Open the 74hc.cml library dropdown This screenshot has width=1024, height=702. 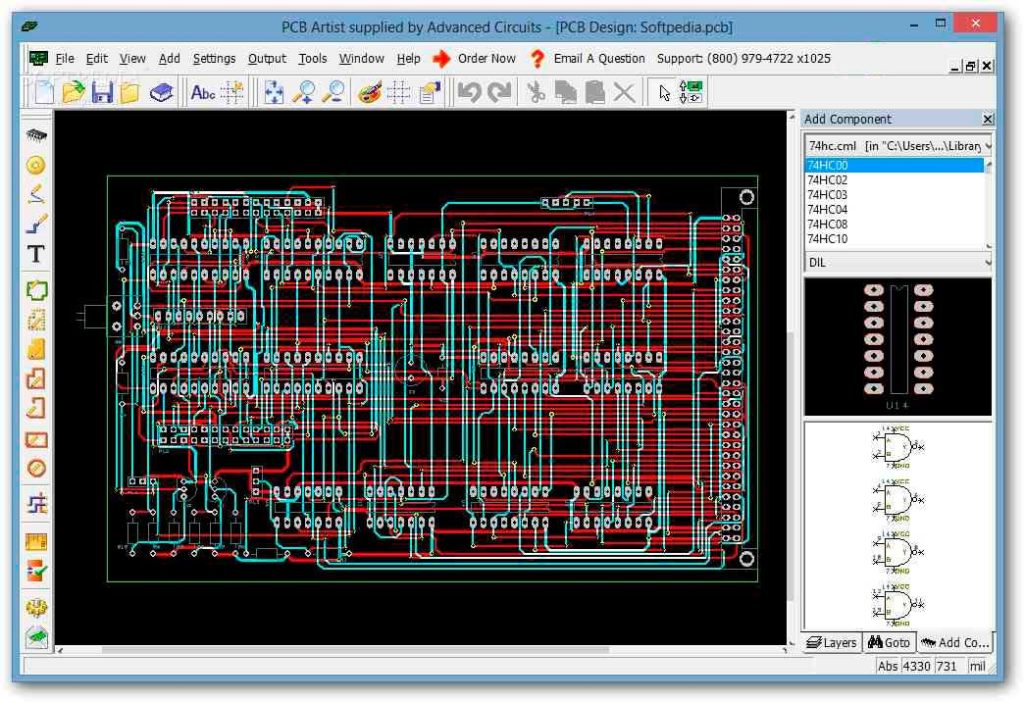(x=987, y=146)
